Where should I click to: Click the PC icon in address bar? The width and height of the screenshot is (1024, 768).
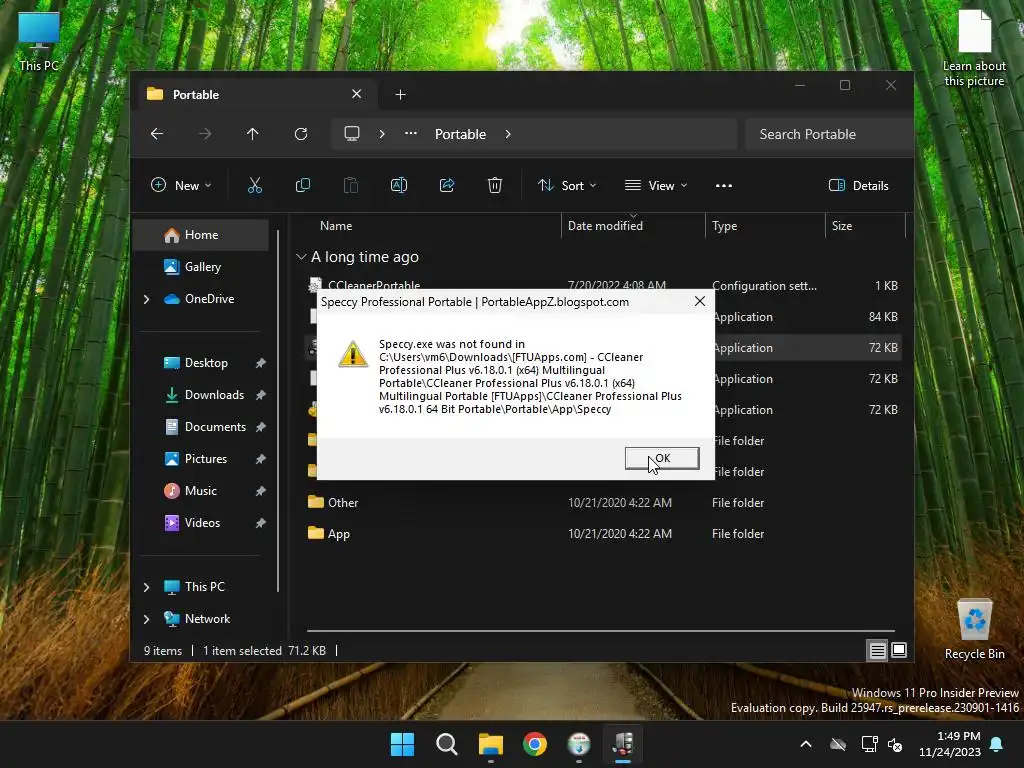pyautogui.click(x=352, y=134)
